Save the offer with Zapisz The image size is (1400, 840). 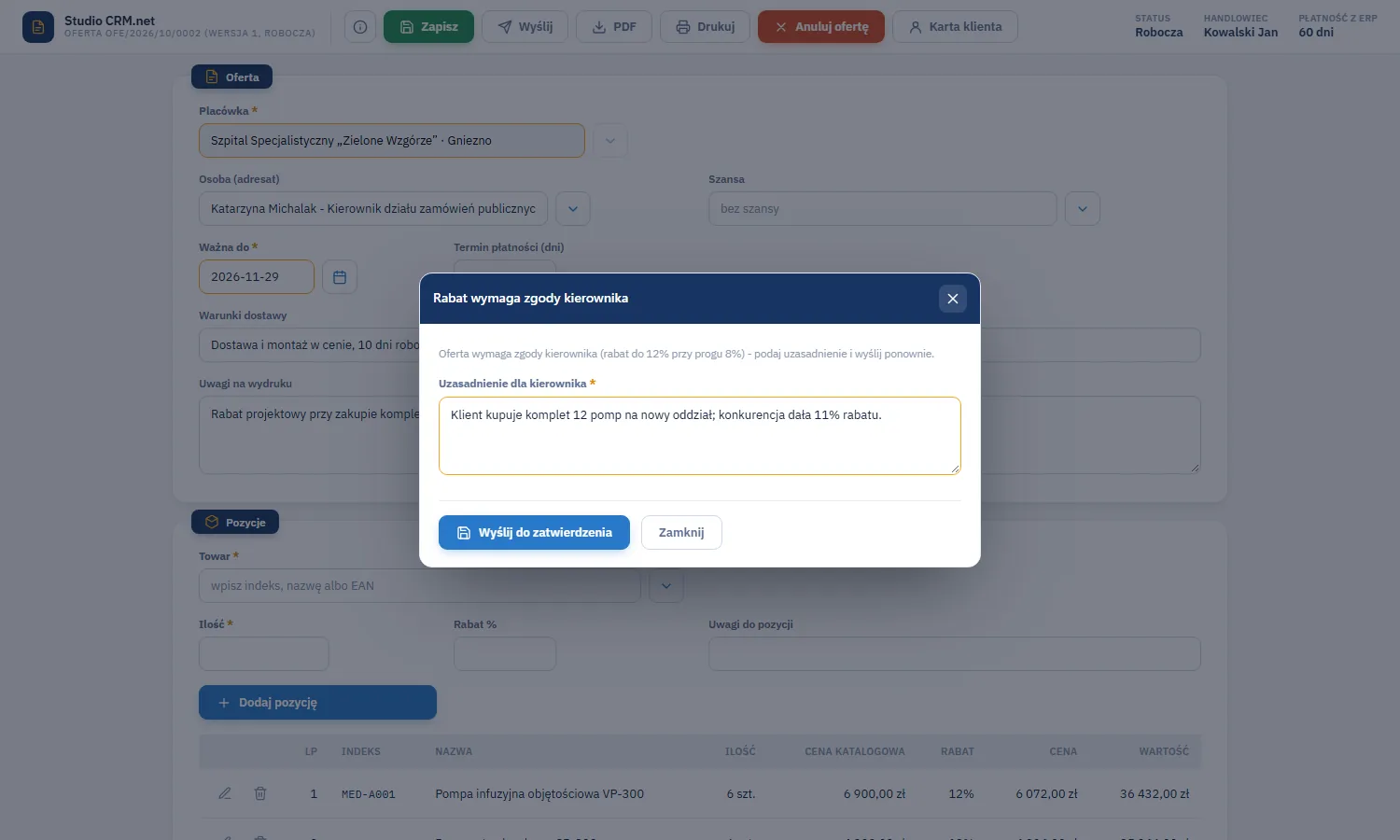click(x=428, y=27)
